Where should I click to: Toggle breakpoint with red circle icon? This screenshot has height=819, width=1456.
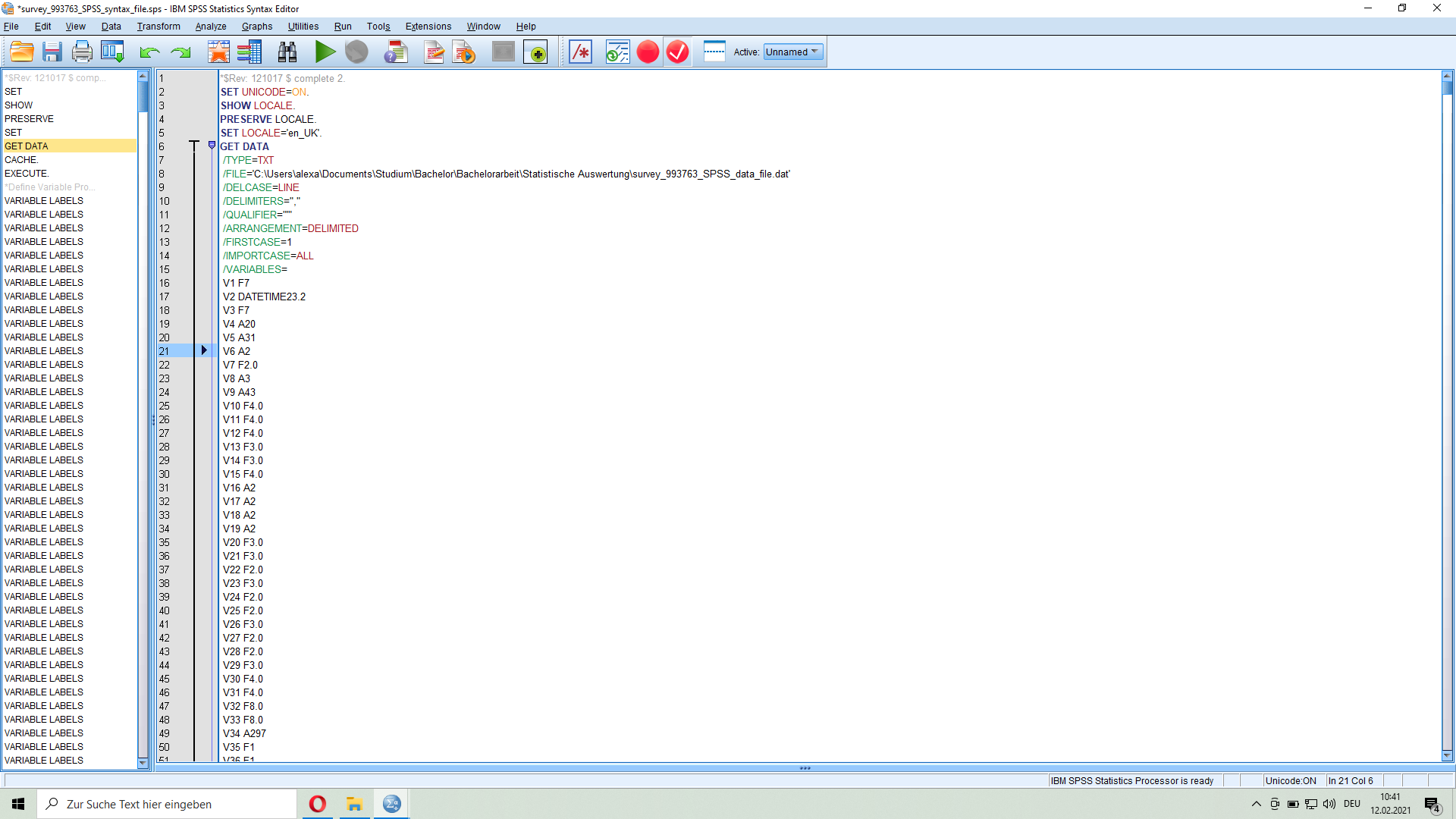(648, 52)
